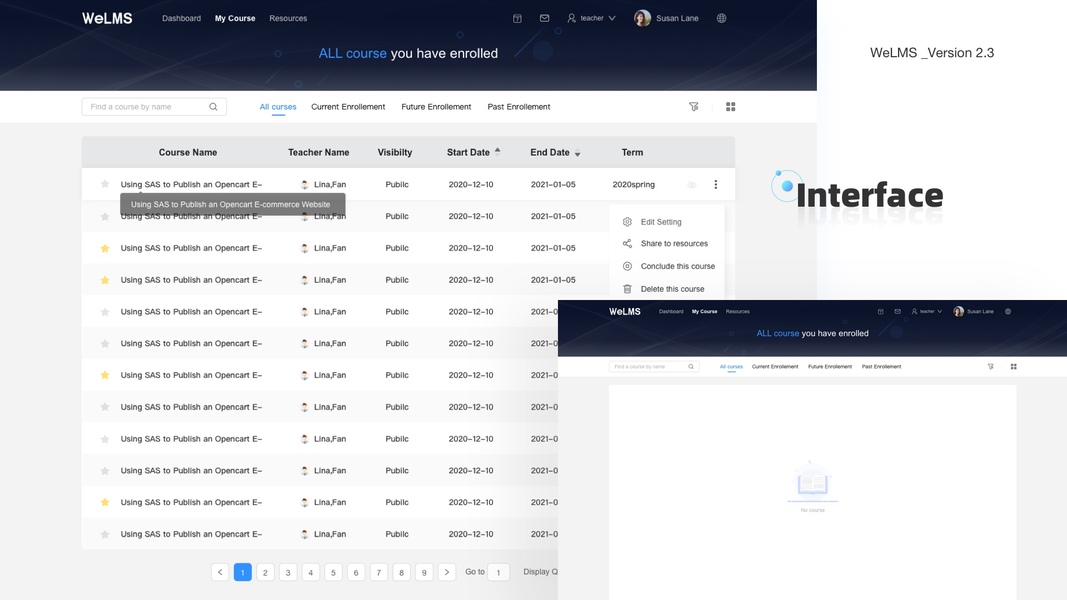Screen dimensions: 1067x600
Task: Sort the table by End Date arrow
Action: (577, 153)
